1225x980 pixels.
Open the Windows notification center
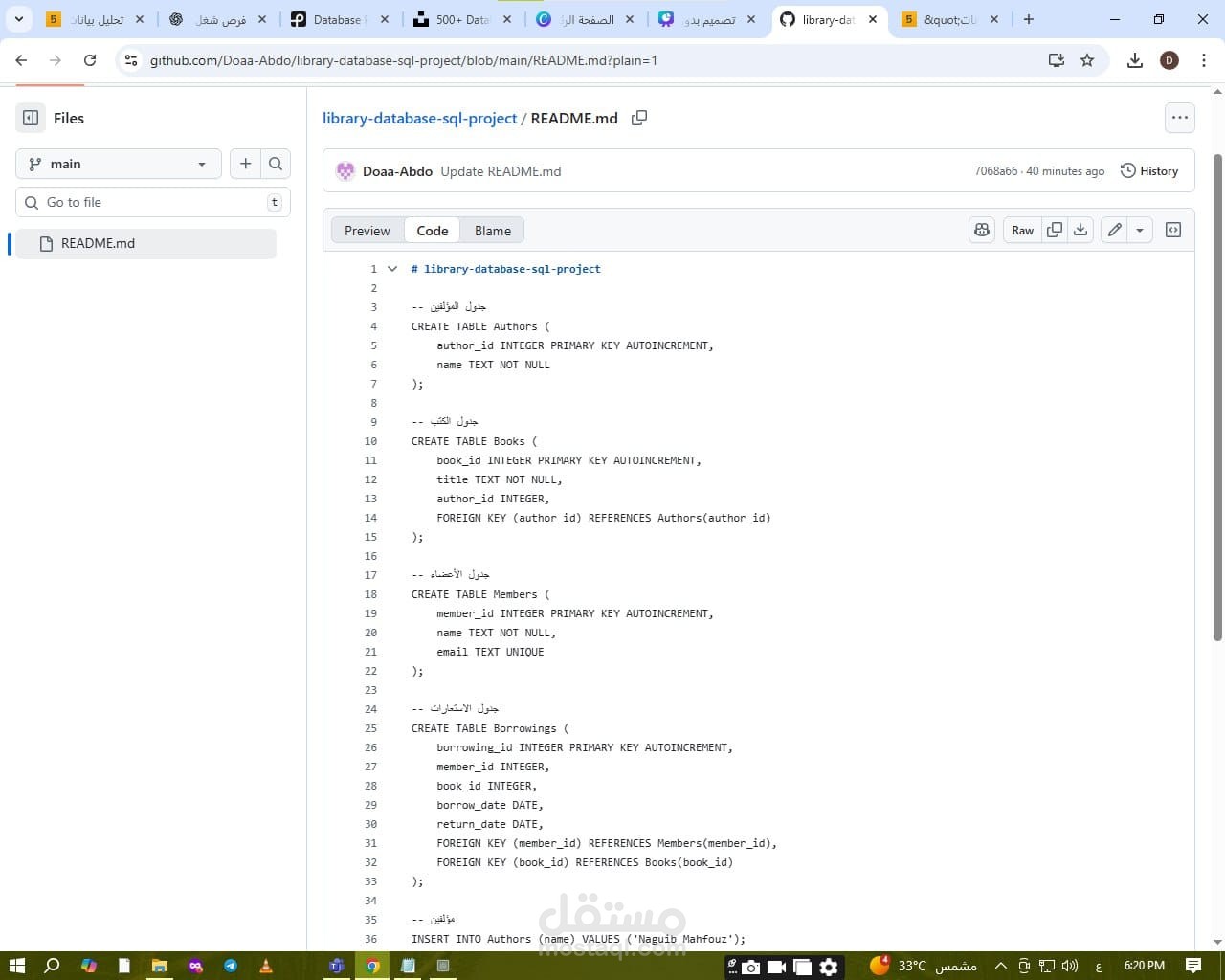tap(1193, 966)
